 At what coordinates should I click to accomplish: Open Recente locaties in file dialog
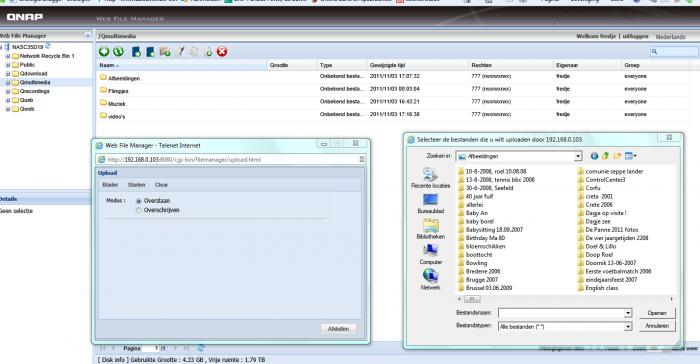pos(430,177)
